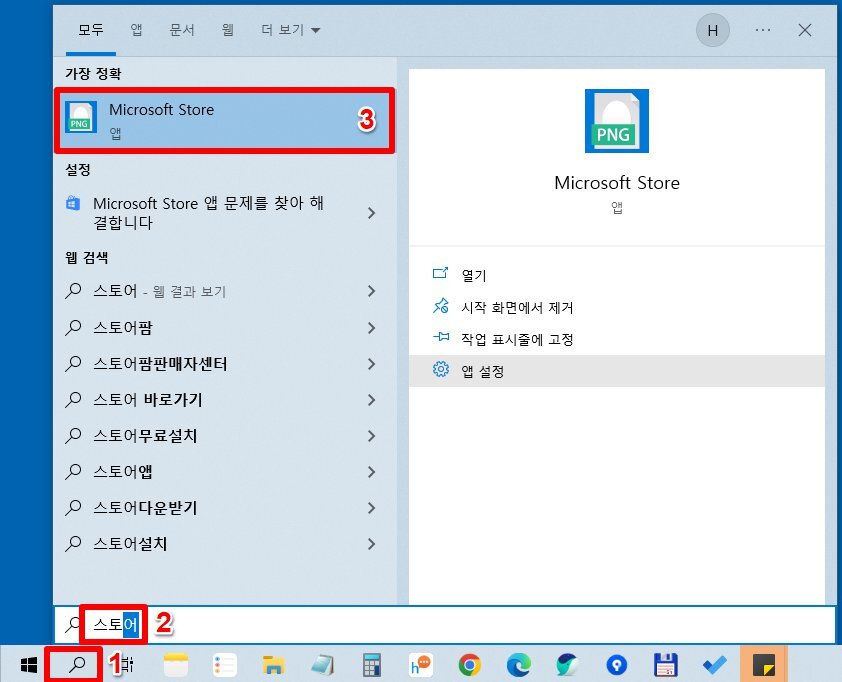Switch to the 문서 tab

coord(182,30)
